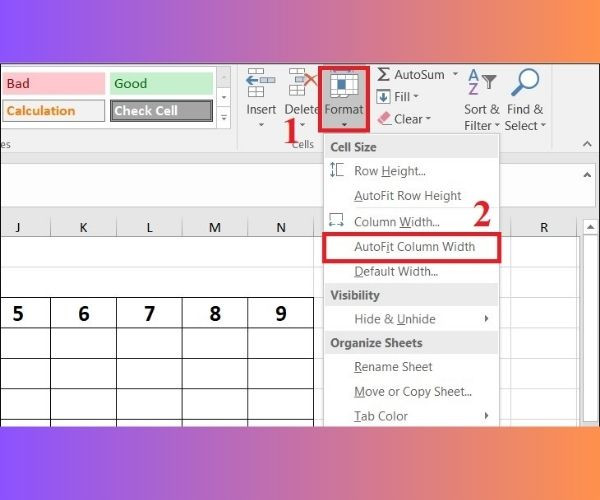Click the Insert cells icon
This screenshot has height=500, width=600.
coord(261,82)
